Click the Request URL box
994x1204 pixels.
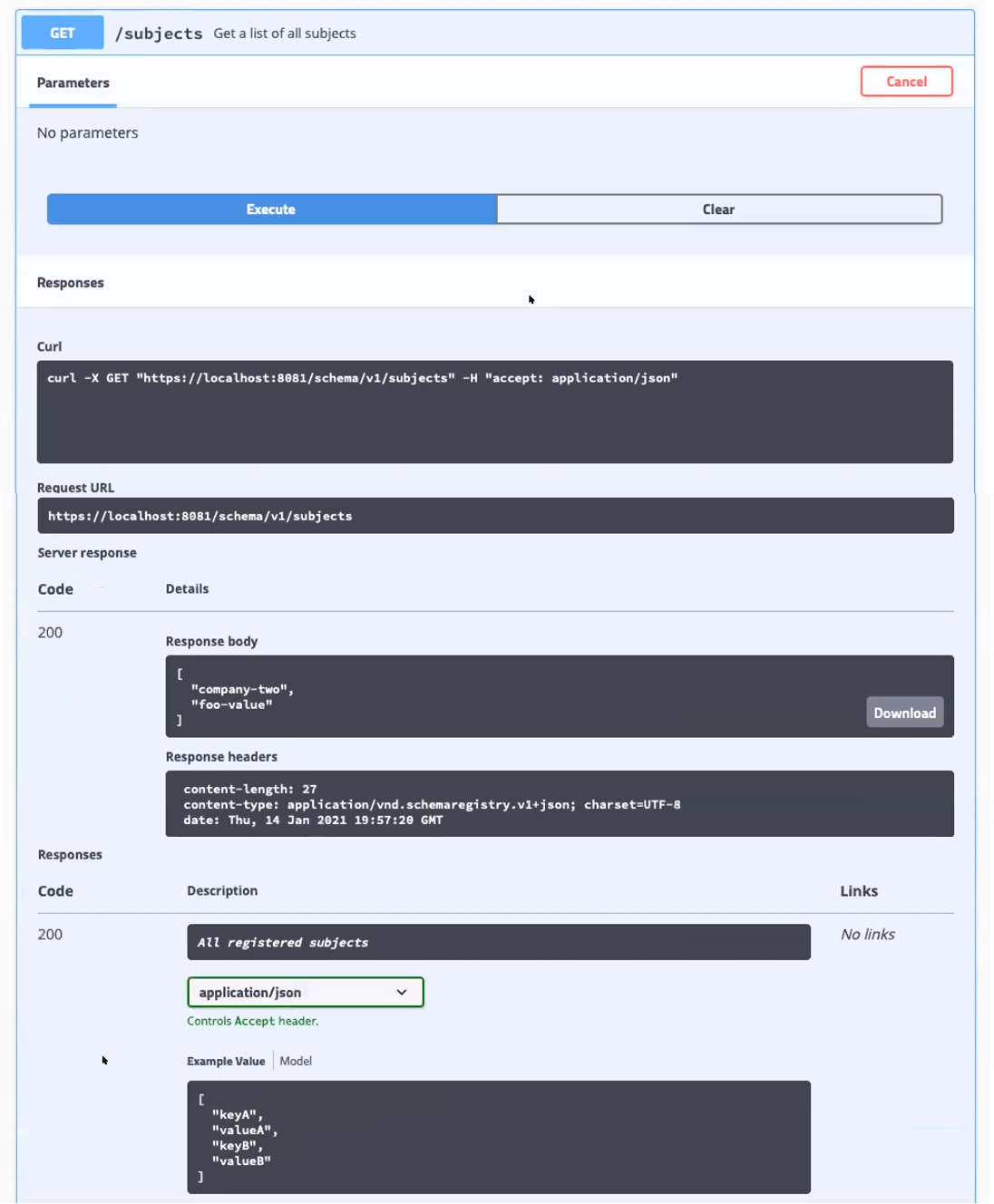click(x=494, y=516)
